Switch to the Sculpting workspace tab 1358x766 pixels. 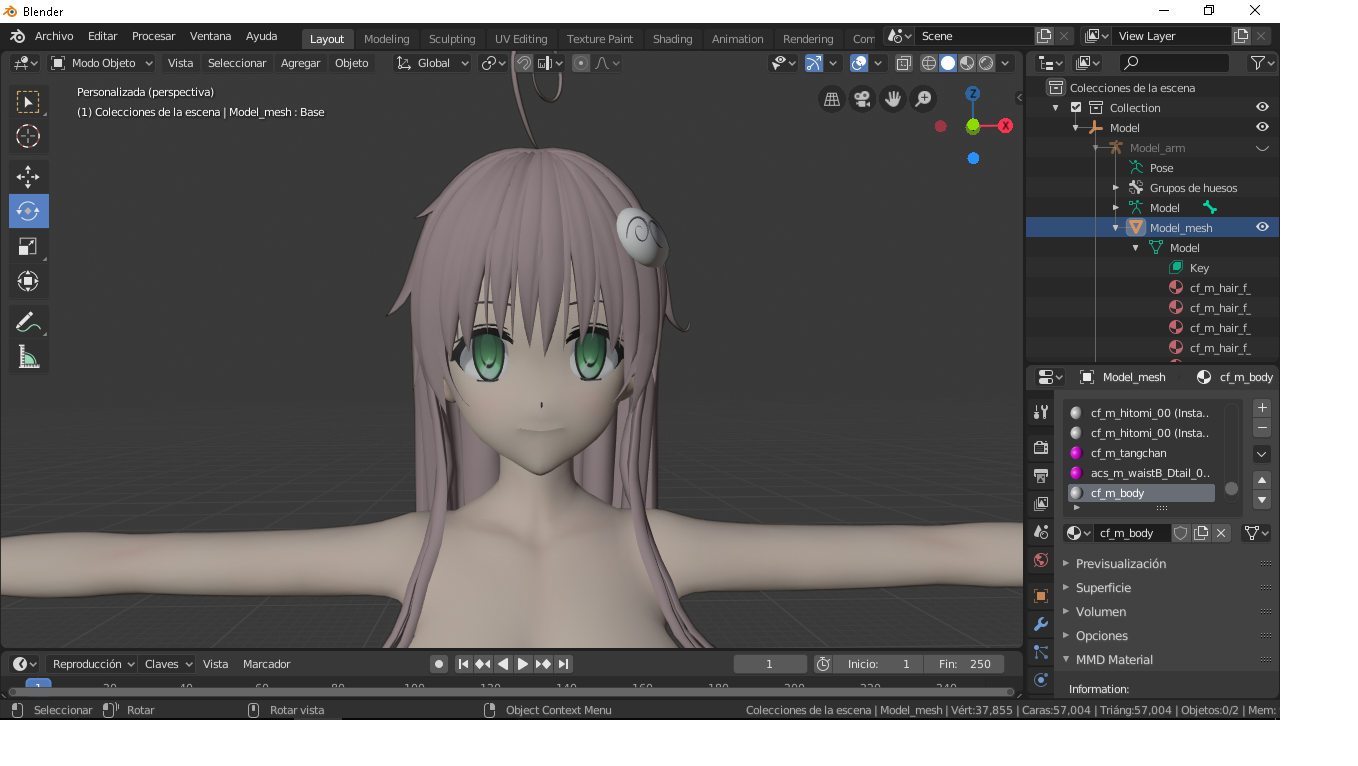pos(452,39)
